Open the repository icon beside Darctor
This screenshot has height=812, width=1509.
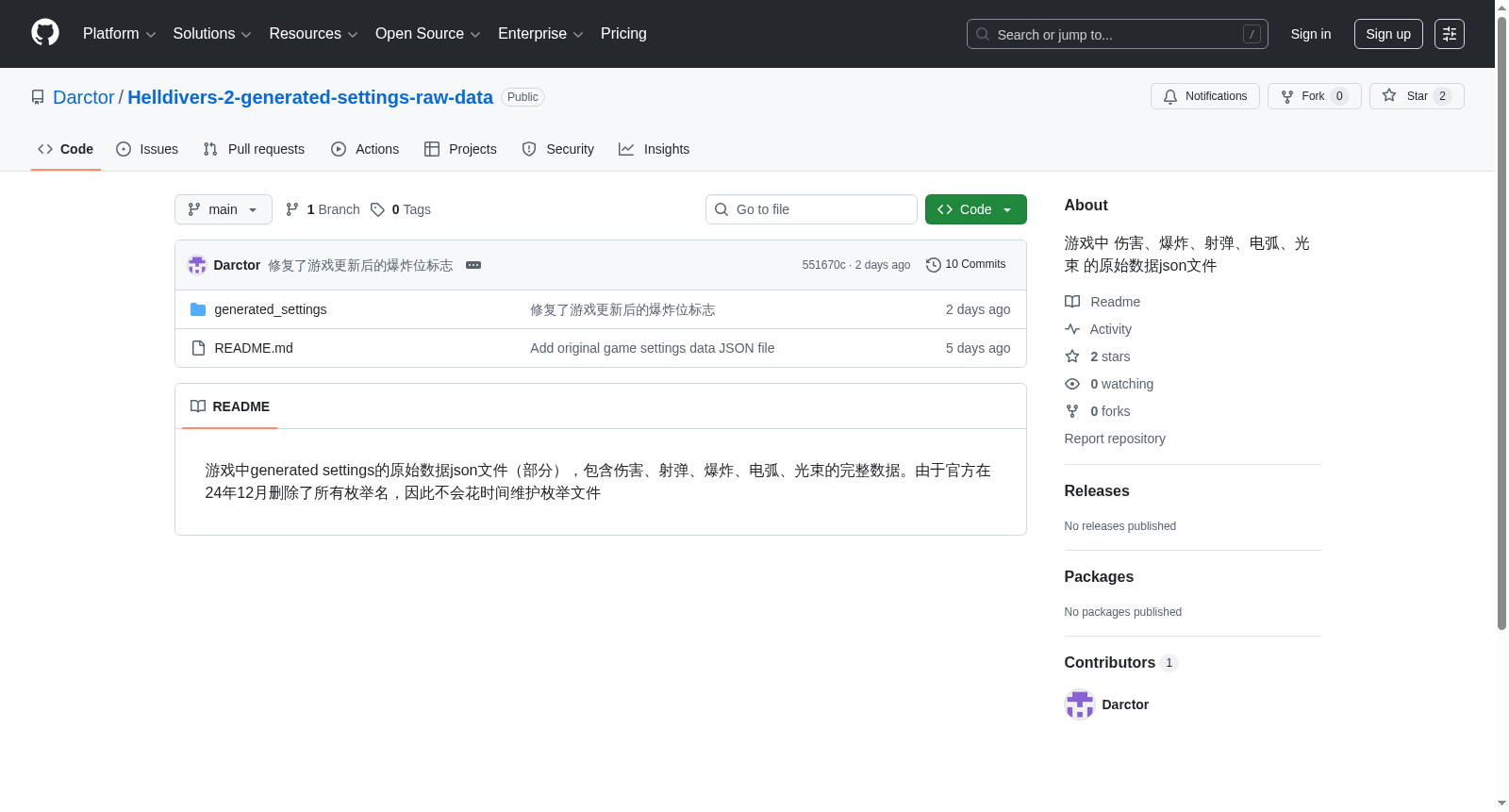point(38,97)
